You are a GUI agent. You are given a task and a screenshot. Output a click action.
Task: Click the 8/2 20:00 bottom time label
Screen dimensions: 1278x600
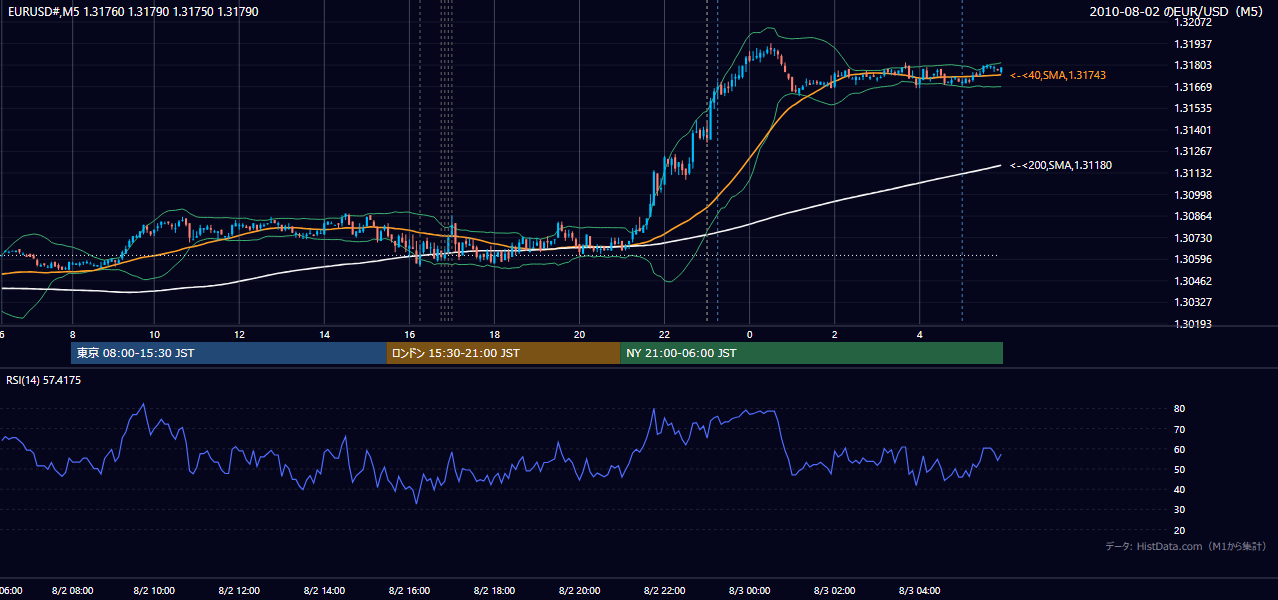coord(579,591)
